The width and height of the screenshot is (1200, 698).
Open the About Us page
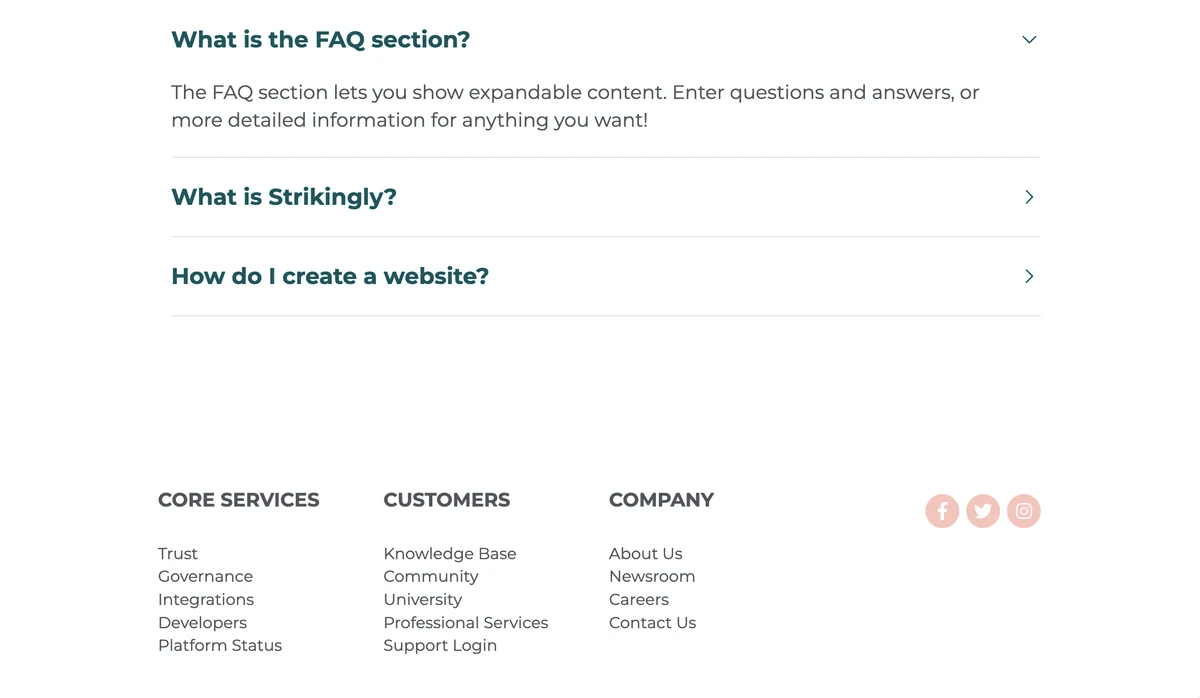tap(645, 553)
